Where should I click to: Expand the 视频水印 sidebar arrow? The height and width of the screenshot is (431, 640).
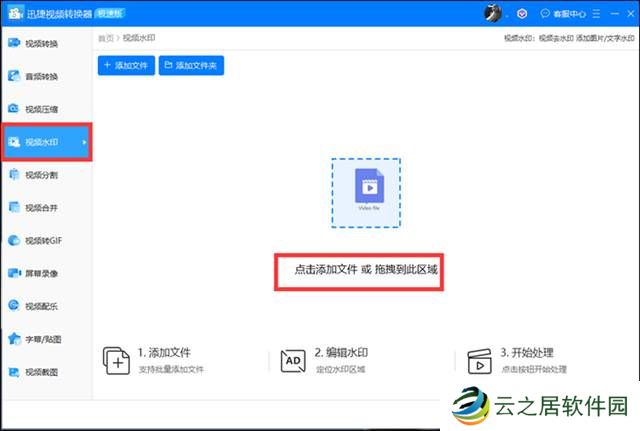tap(84, 143)
